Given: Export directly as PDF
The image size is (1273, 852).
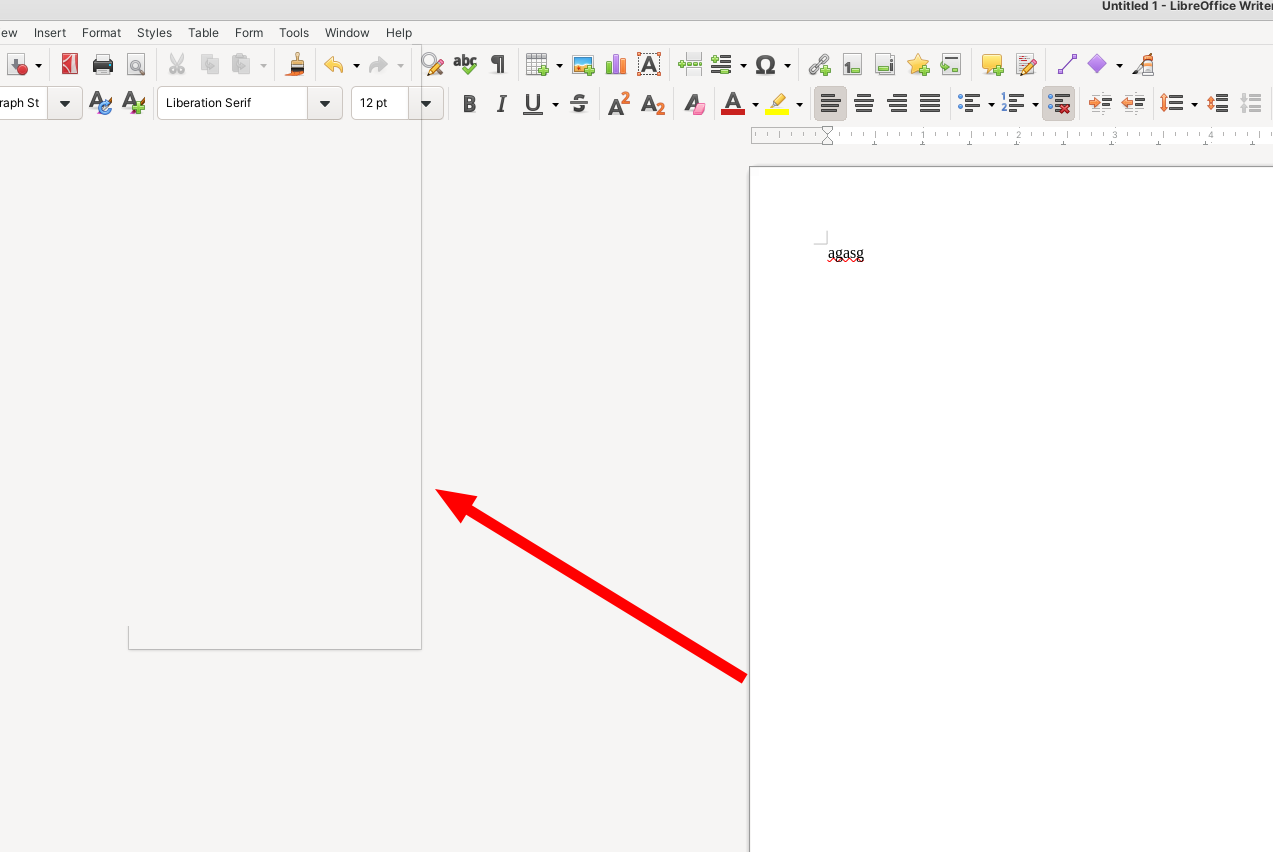Looking at the screenshot, I should click(x=69, y=65).
